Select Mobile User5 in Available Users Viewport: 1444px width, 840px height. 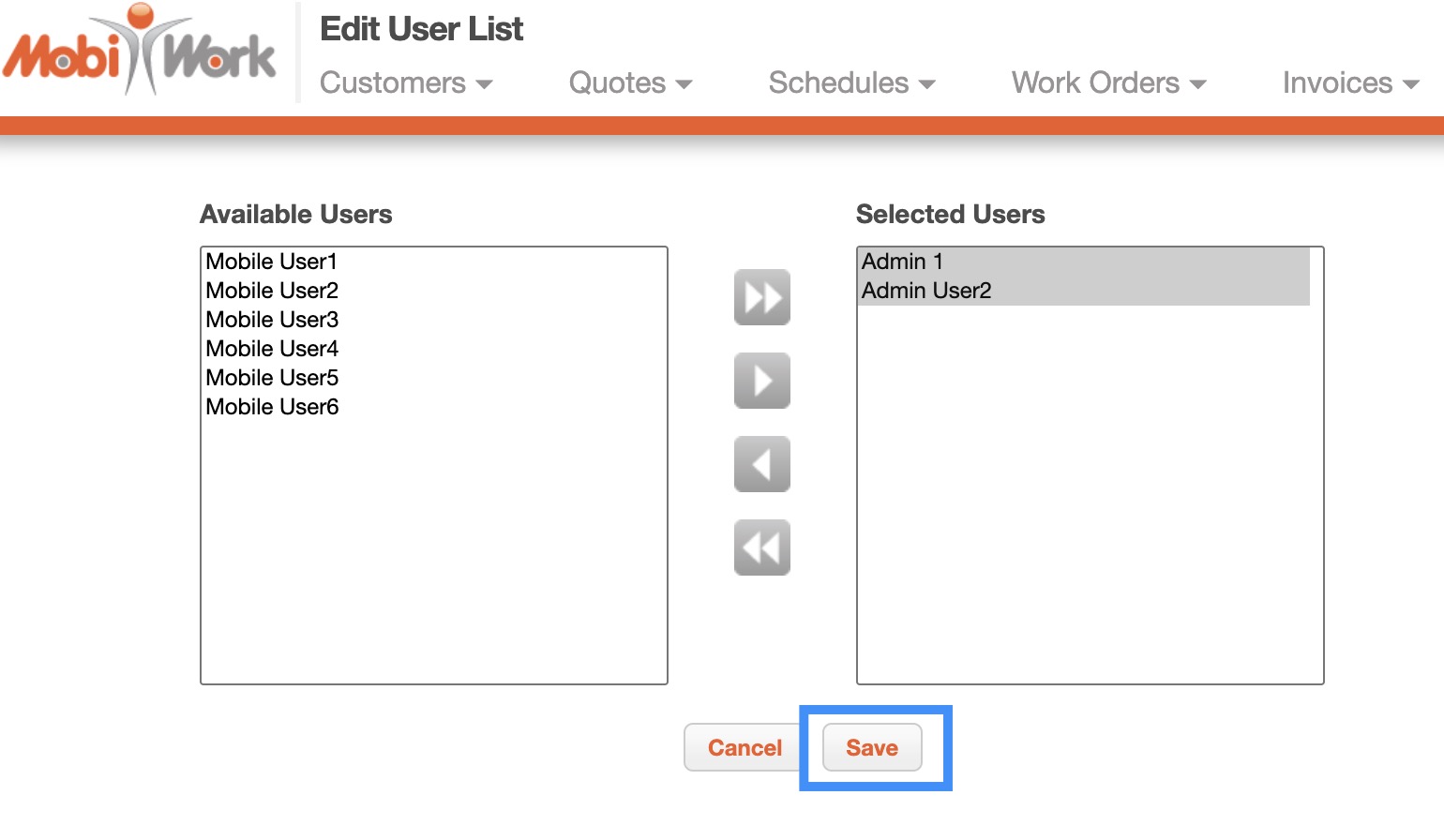[x=272, y=378]
